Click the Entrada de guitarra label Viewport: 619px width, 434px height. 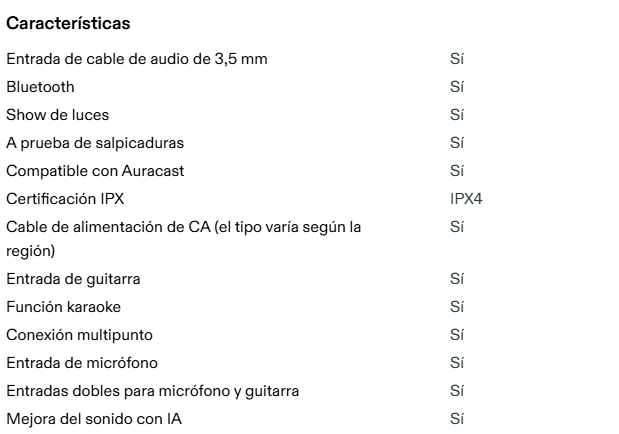point(73,279)
